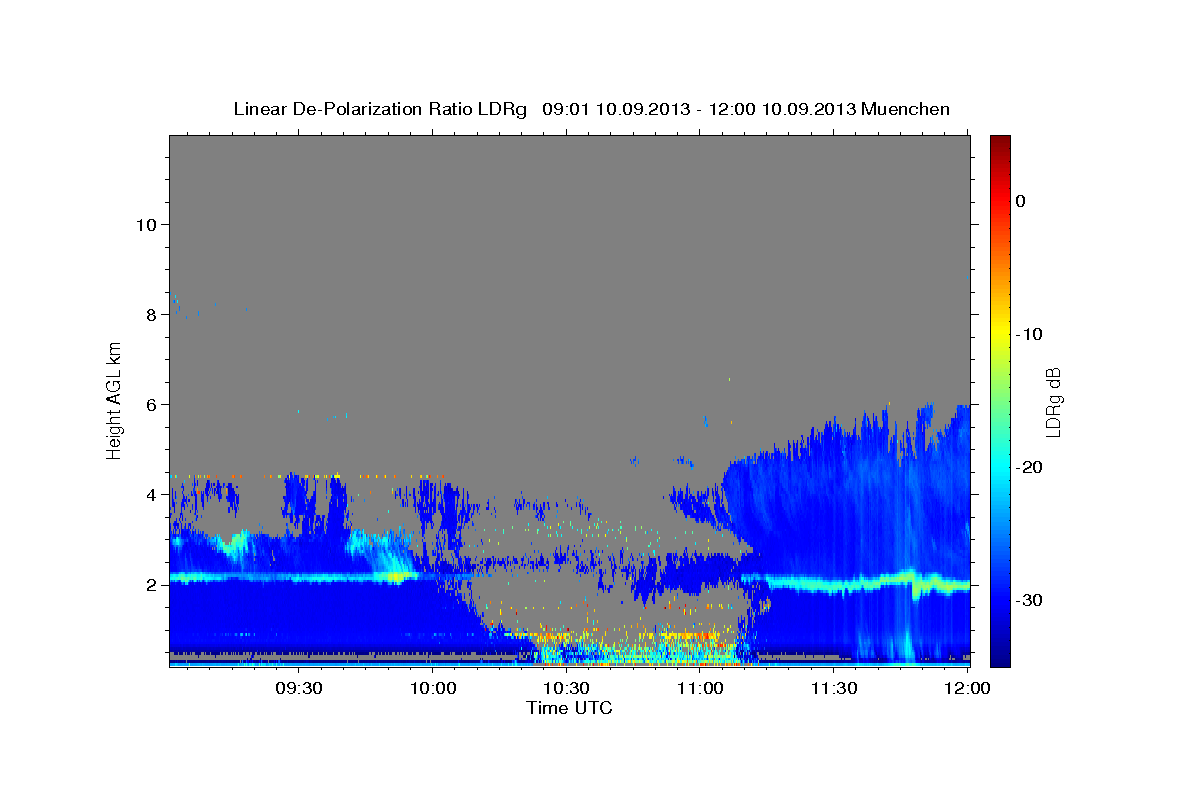Click the 12:00 time tick label
This screenshot has height=800, width=1200.
click(966, 688)
